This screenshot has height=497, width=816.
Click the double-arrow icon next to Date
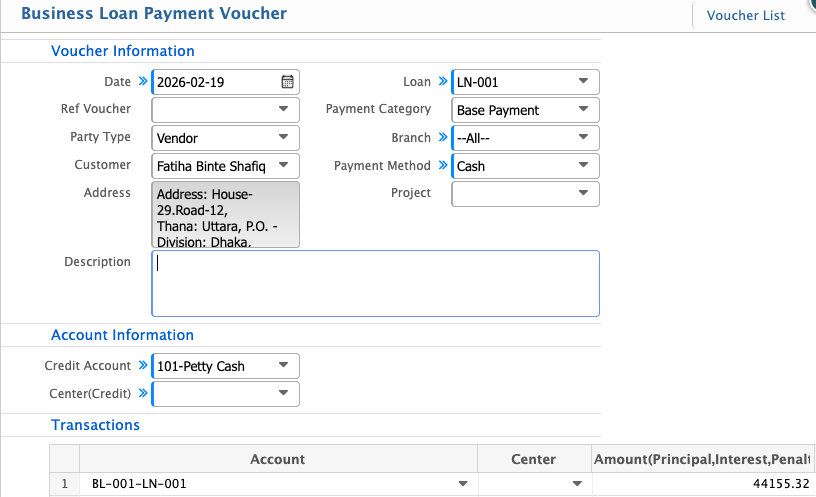tap(142, 82)
